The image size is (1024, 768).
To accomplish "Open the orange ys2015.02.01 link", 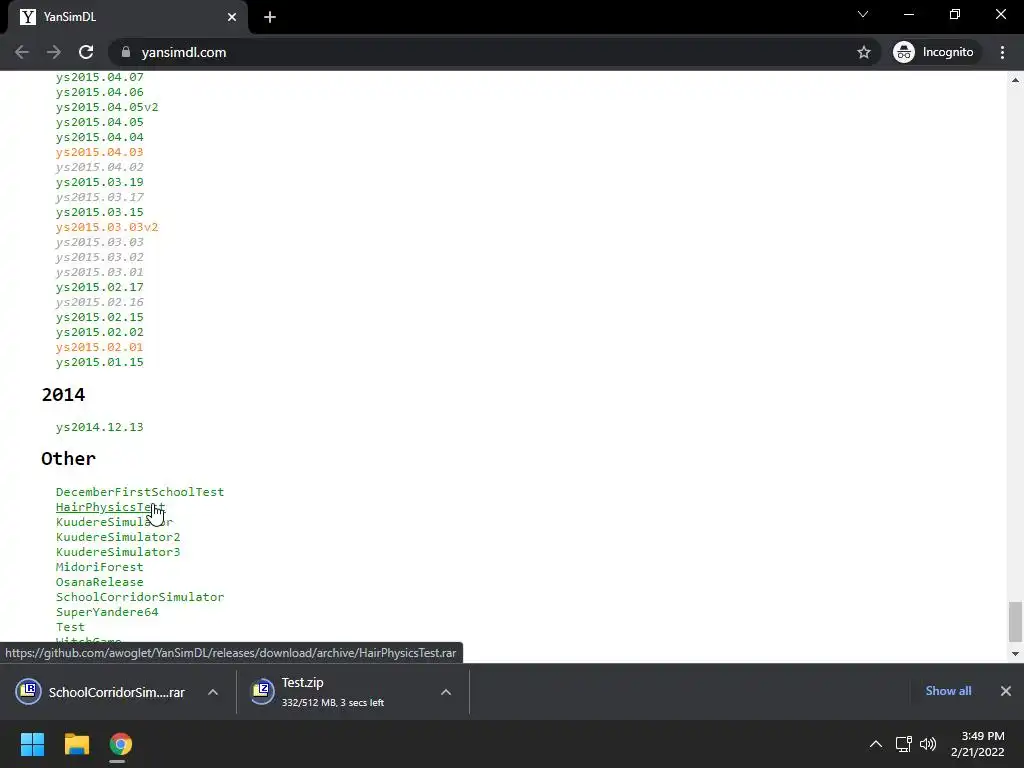I will coord(99,347).
